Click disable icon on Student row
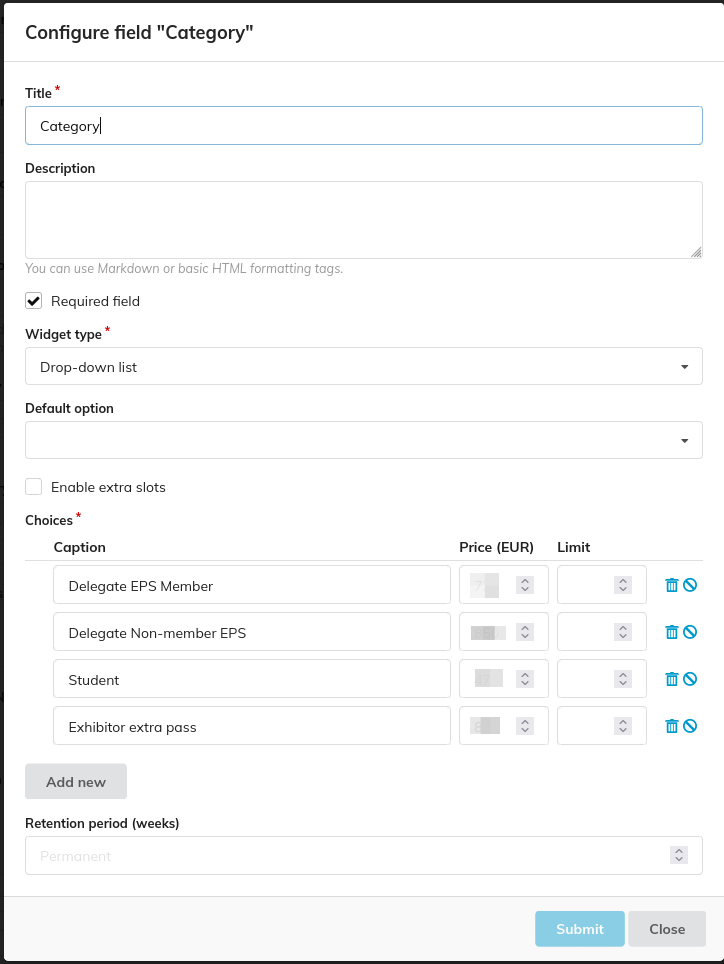Screen dimensions: 724x964 [x=690, y=679]
